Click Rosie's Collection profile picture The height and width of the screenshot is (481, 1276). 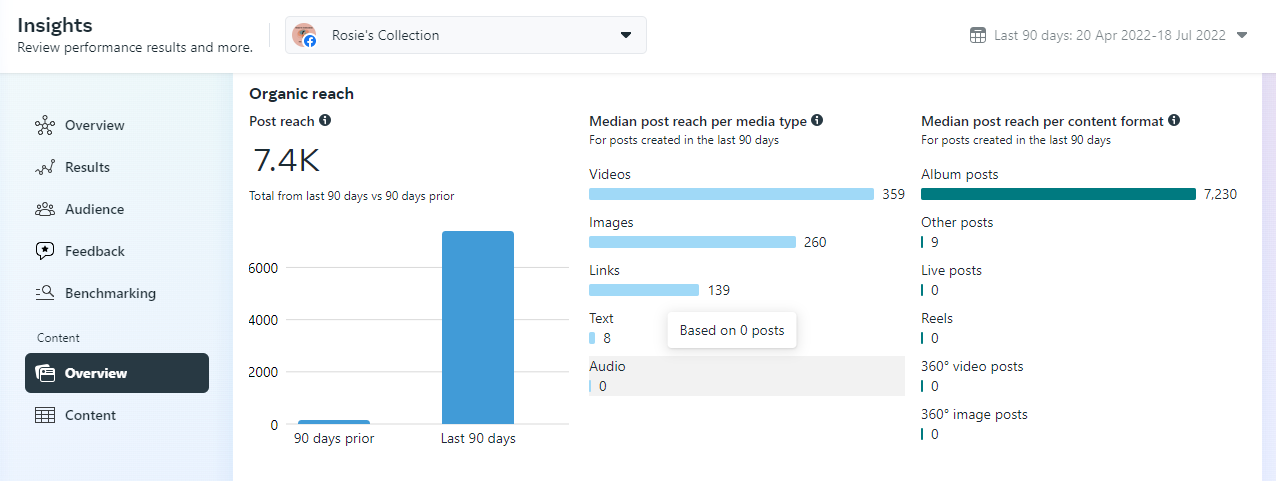[x=304, y=35]
